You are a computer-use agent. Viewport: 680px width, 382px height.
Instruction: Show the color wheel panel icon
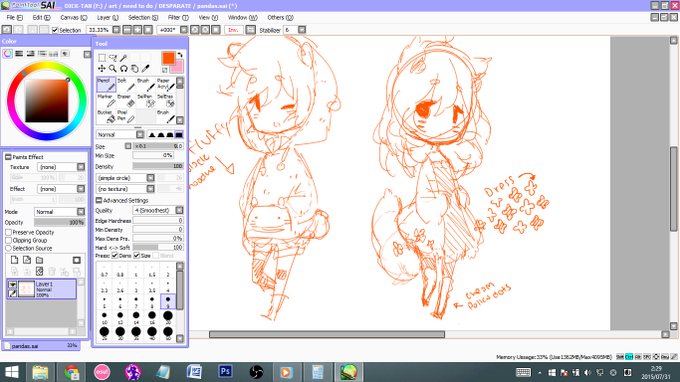(x=7, y=54)
